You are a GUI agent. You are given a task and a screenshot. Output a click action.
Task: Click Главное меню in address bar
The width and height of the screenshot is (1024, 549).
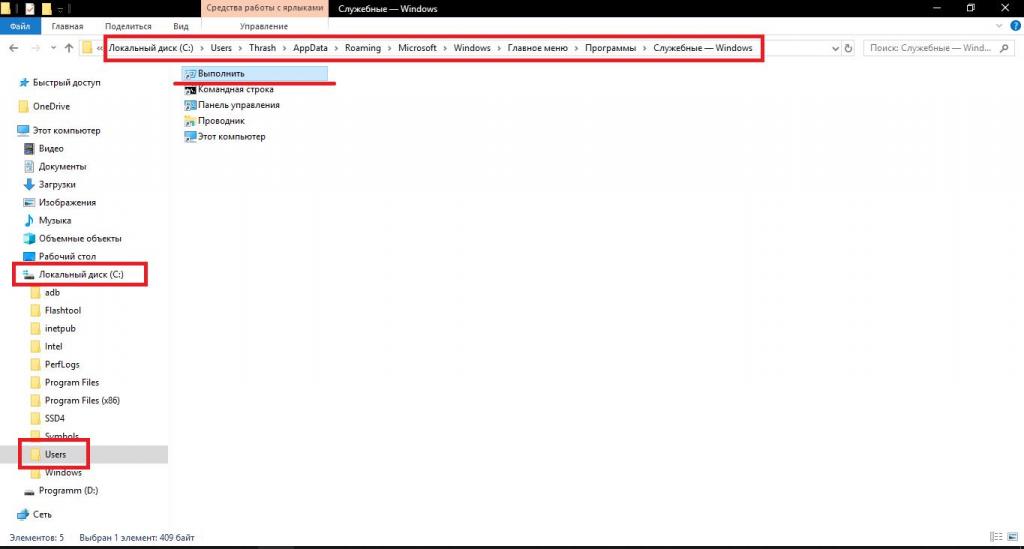tap(537, 48)
